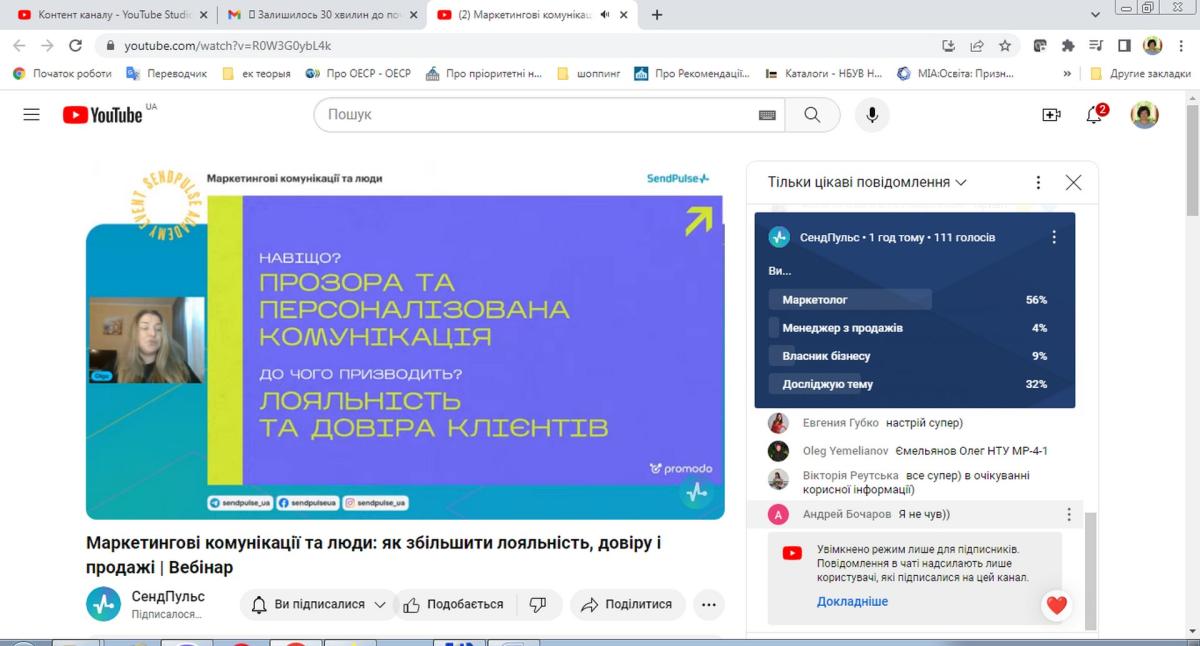The image size is (1200, 646).
Task: Install app icon in address bar
Action: (949, 45)
